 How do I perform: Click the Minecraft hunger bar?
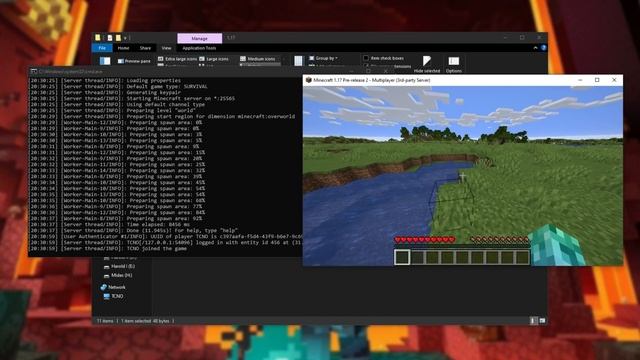click(500, 240)
